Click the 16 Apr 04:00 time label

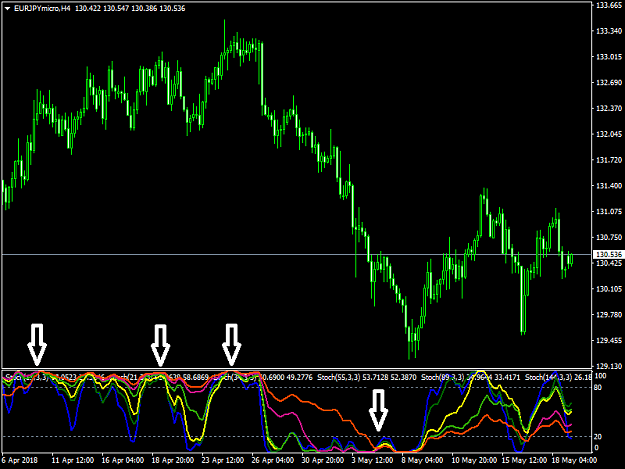(123, 460)
